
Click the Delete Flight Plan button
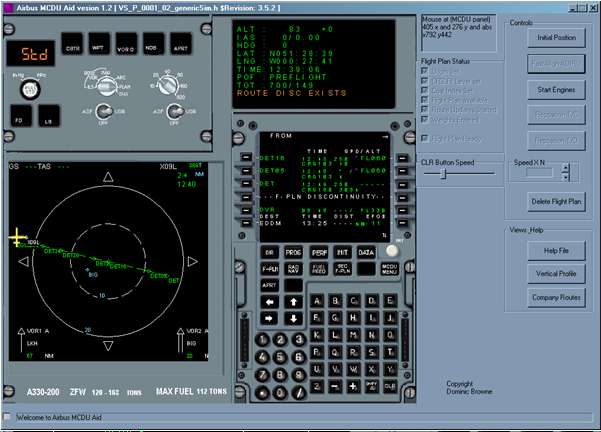click(556, 202)
